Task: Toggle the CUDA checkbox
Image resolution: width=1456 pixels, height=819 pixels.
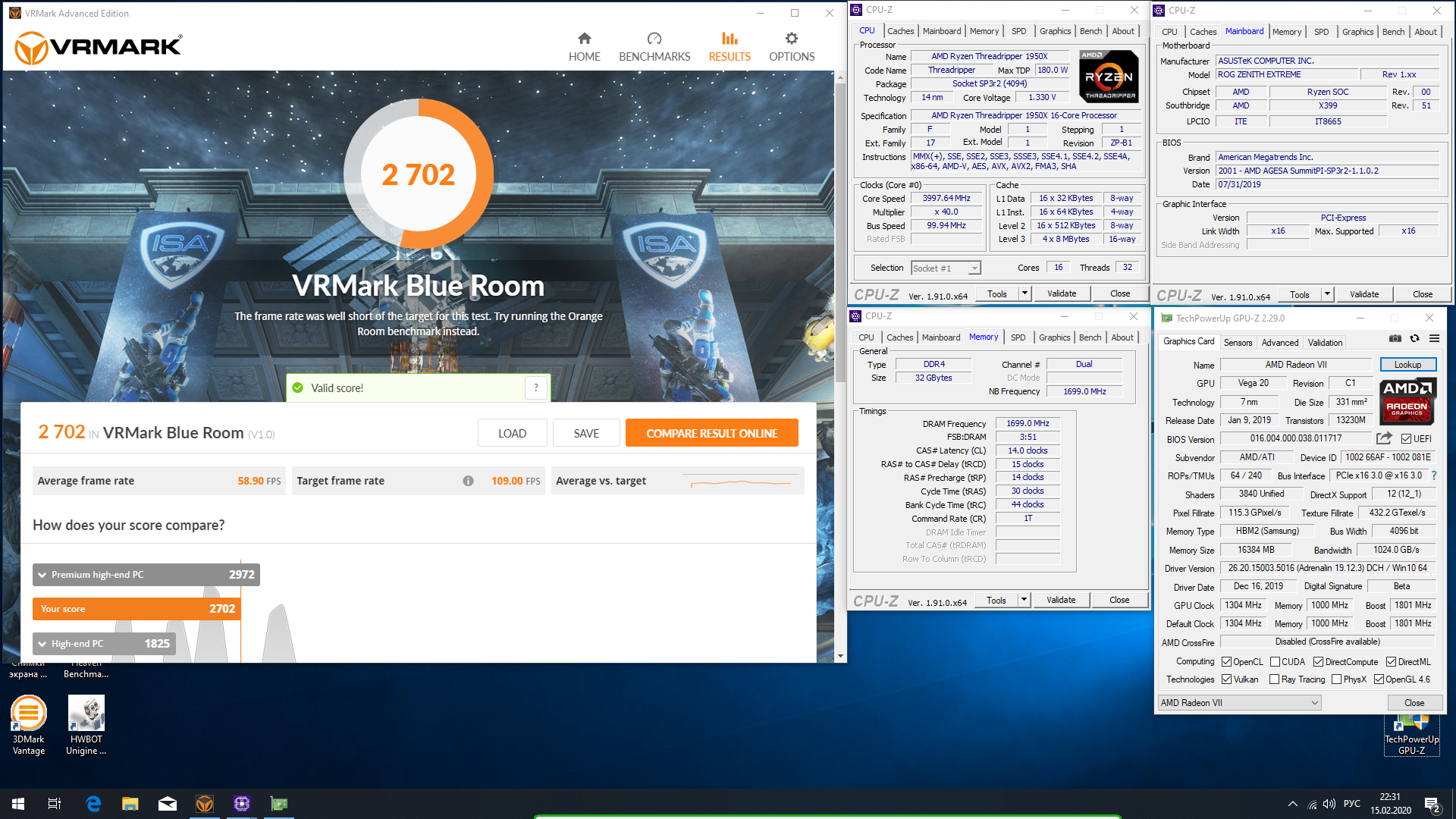Action: (1275, 662)
